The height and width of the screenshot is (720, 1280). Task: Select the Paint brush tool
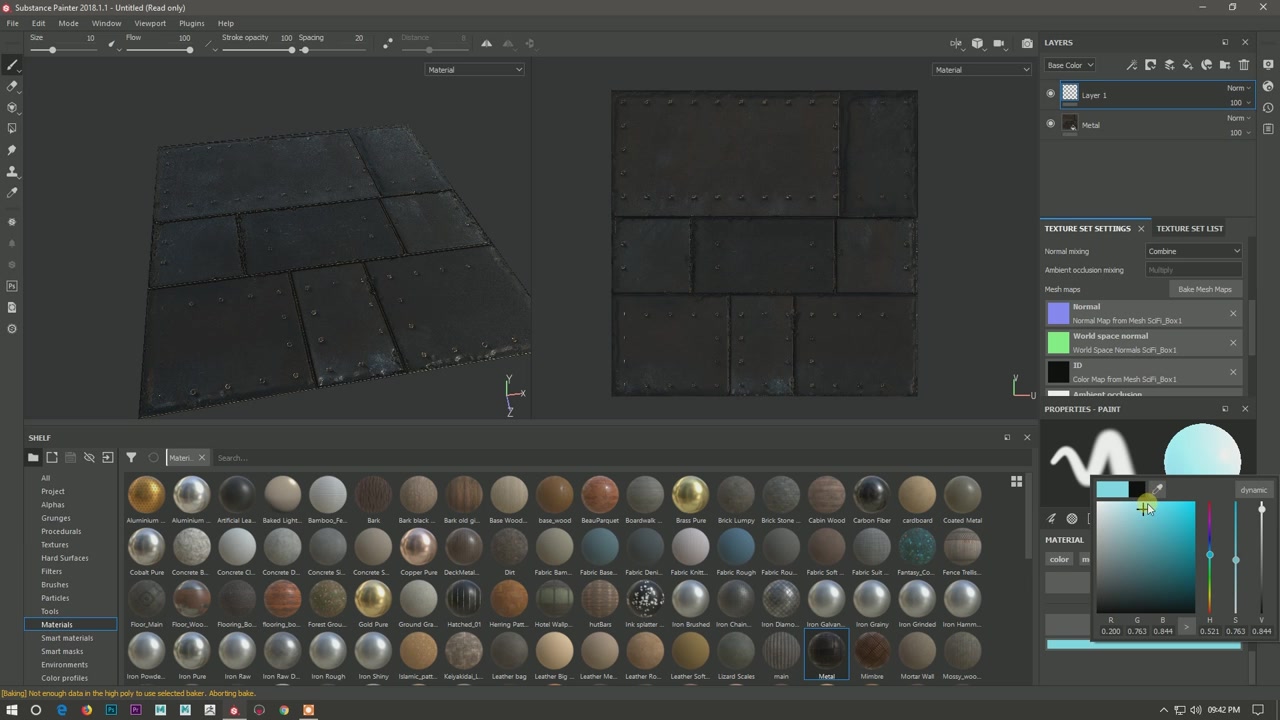point(12,65)
